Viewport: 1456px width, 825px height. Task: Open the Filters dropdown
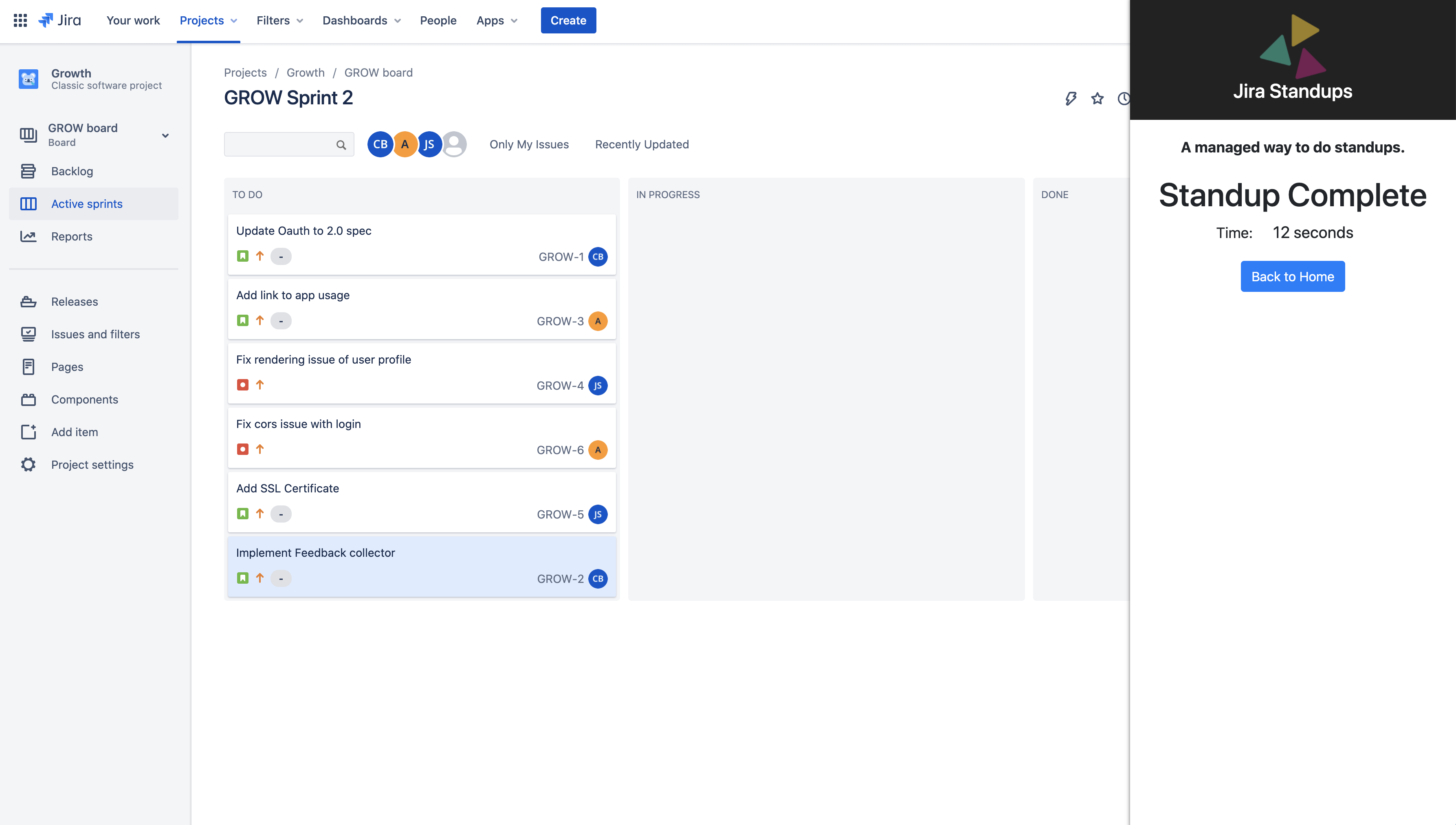point(280,20)
